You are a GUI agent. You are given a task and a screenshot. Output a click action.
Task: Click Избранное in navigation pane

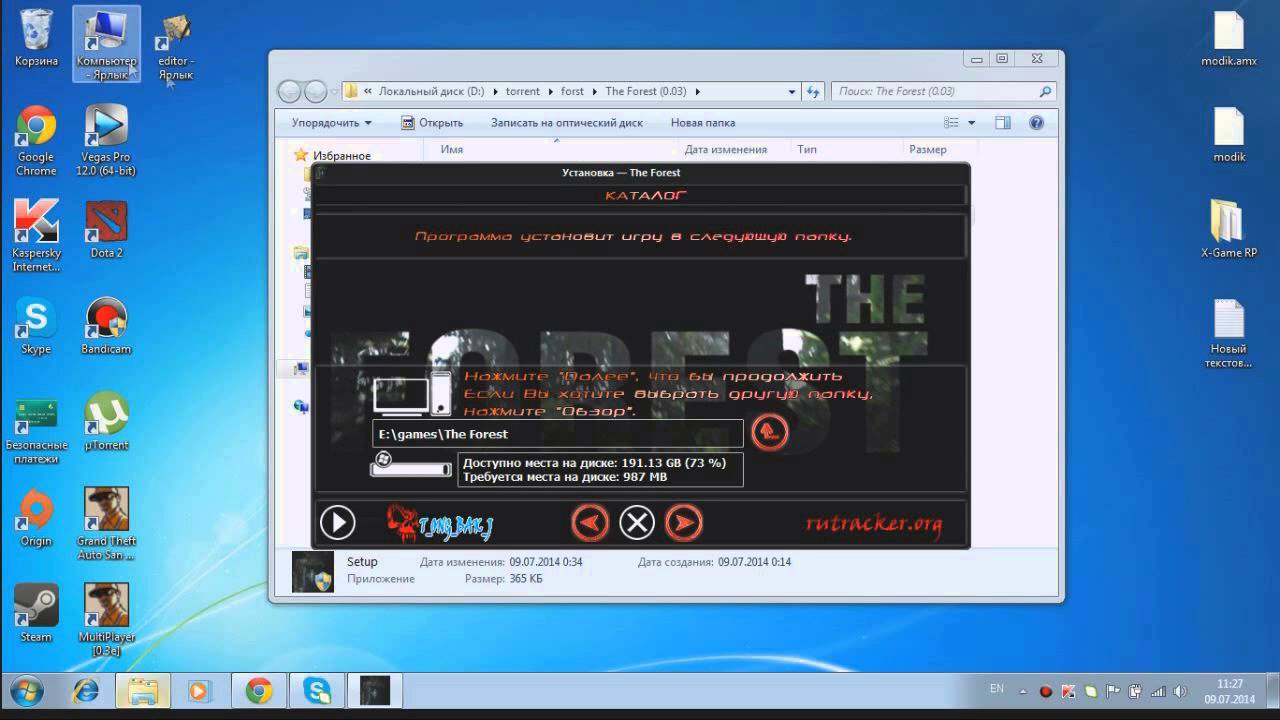tap(341, 156)
